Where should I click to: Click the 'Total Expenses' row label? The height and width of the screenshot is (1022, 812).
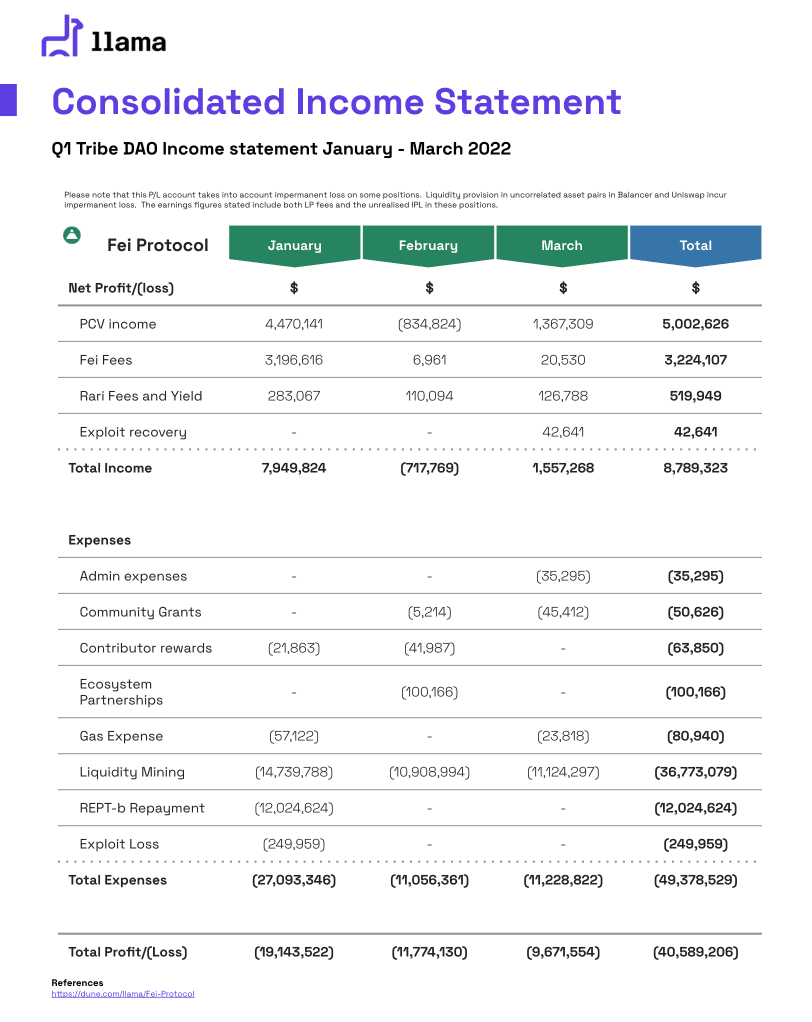point(117,880)
